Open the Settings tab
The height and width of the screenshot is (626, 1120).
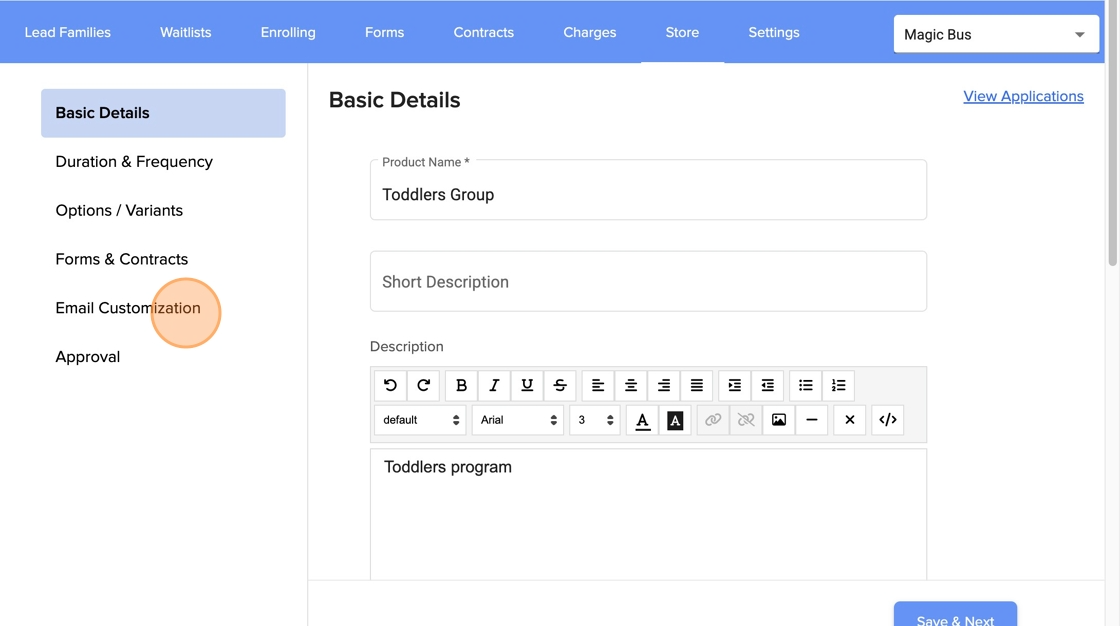774,32
